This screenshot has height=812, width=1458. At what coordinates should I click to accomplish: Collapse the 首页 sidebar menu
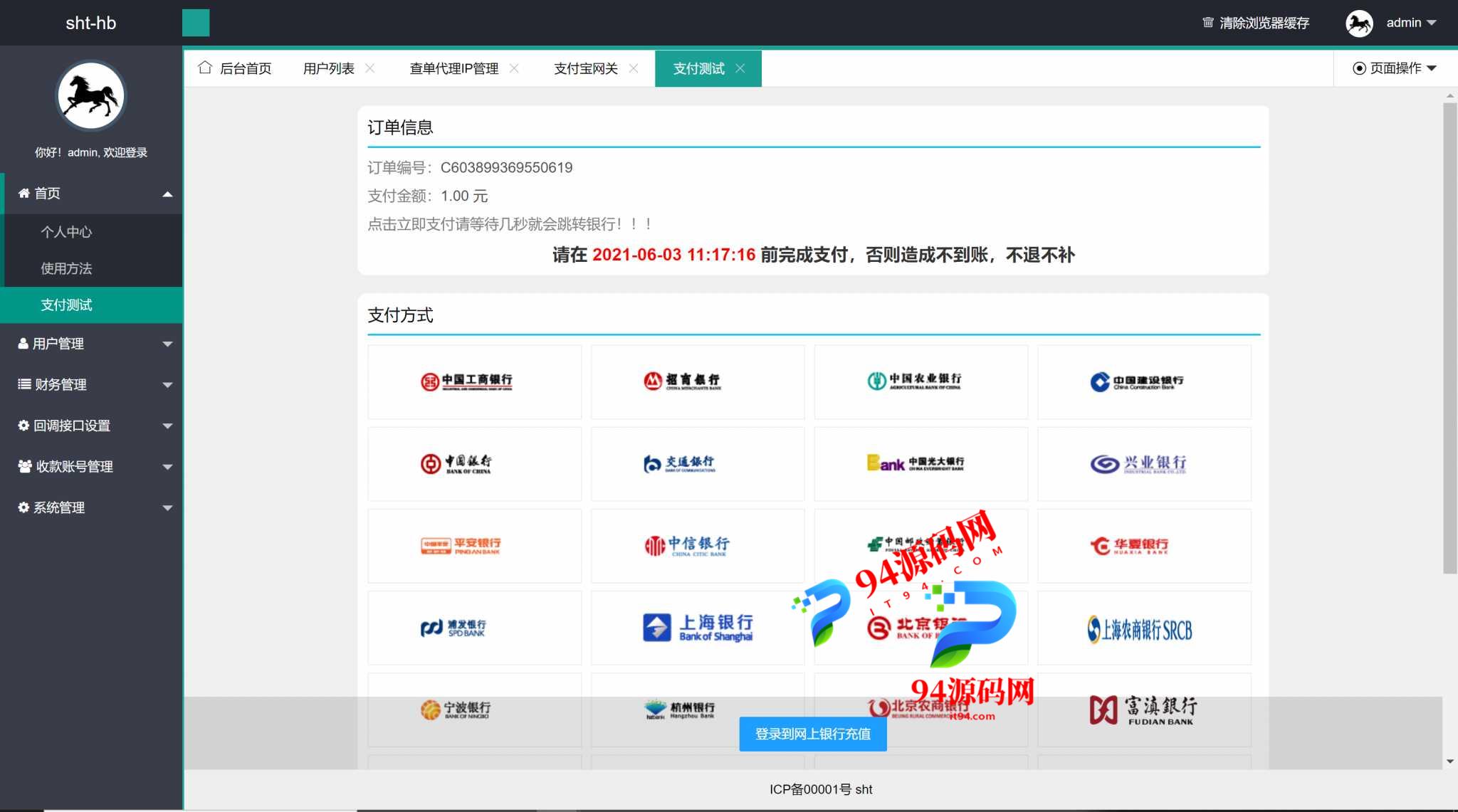(91, 194)
